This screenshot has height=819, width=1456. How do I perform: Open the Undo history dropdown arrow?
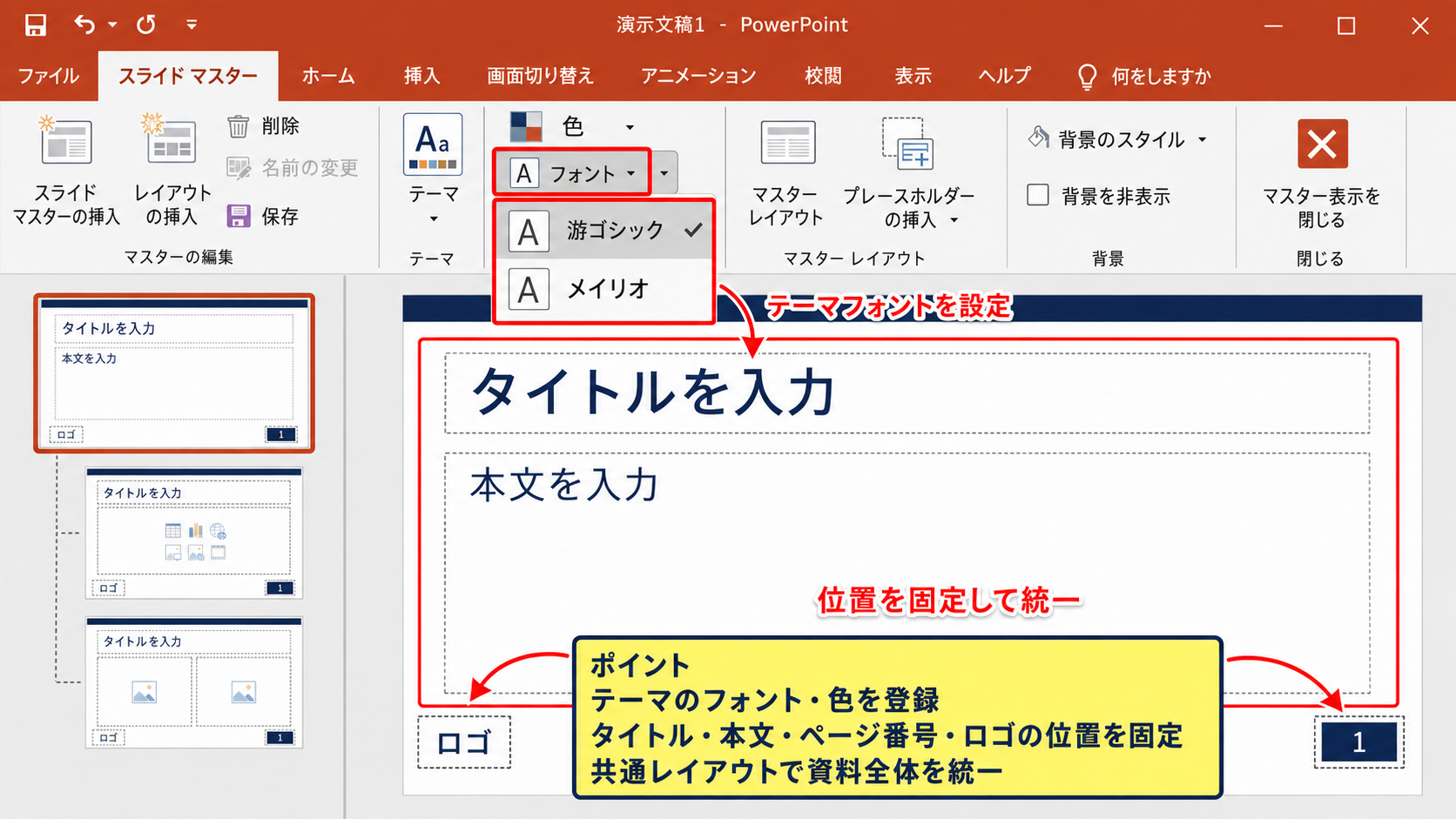112,25
